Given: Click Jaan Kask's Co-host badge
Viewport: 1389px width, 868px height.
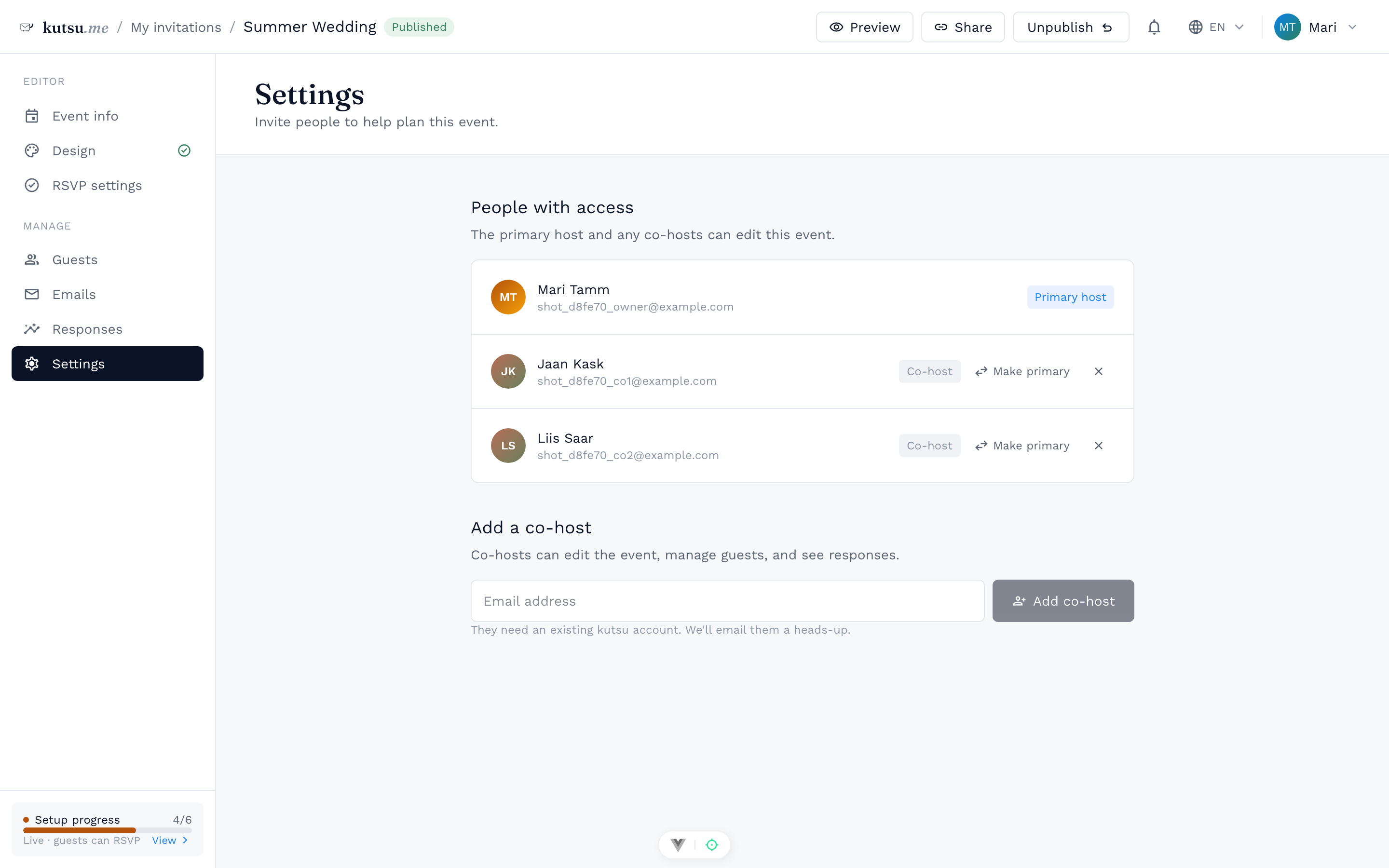Looking at the screenshot, I should pos(929,371).
